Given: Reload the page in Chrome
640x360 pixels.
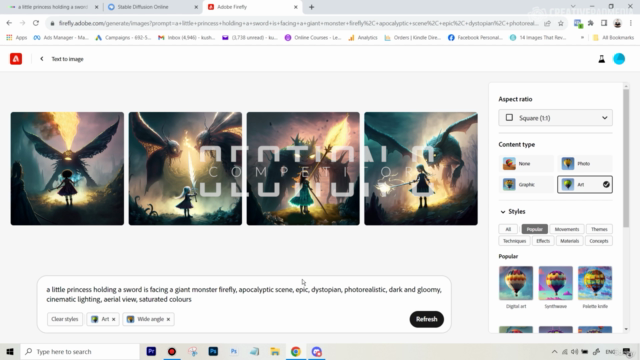Looking at the screenshot, I should [x=36, y=23].
